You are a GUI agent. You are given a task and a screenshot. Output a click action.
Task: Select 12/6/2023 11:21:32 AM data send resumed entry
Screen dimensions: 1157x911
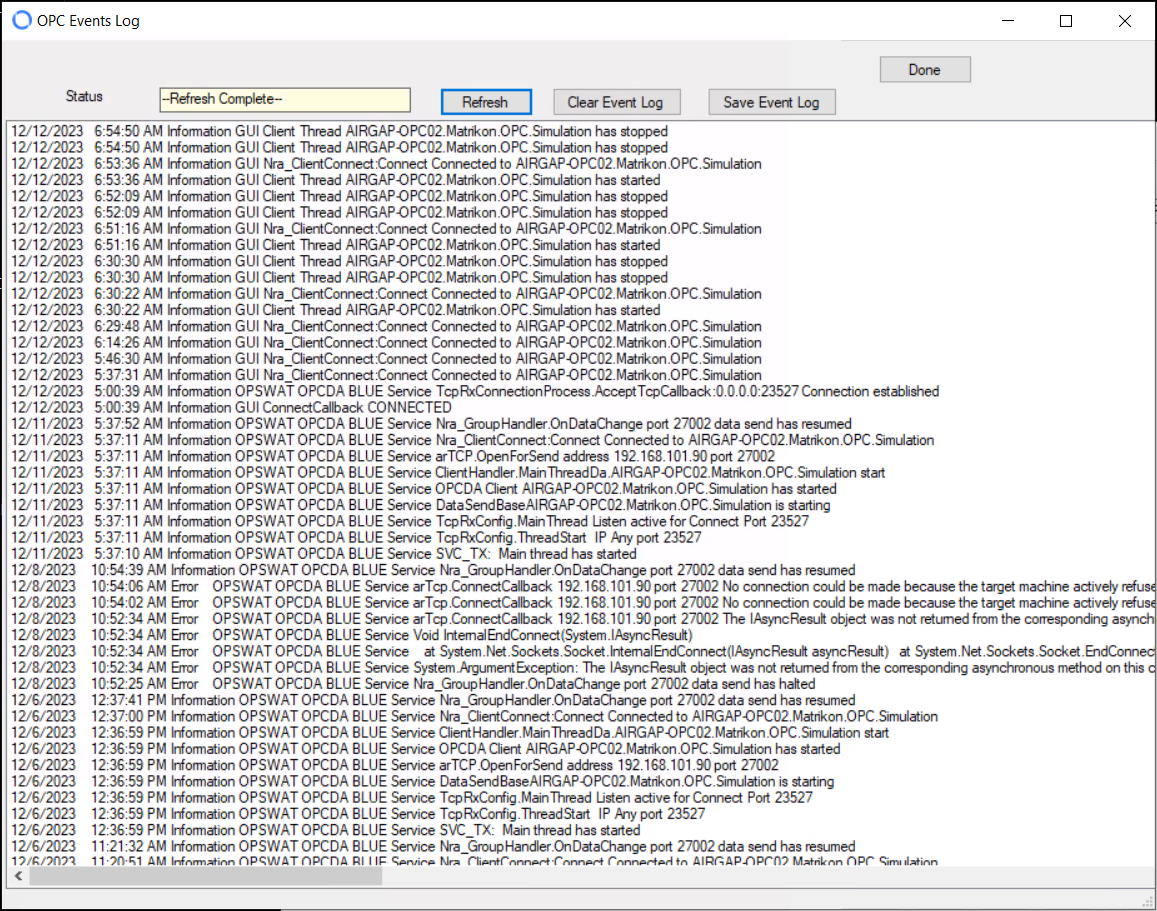click(434, 846)
